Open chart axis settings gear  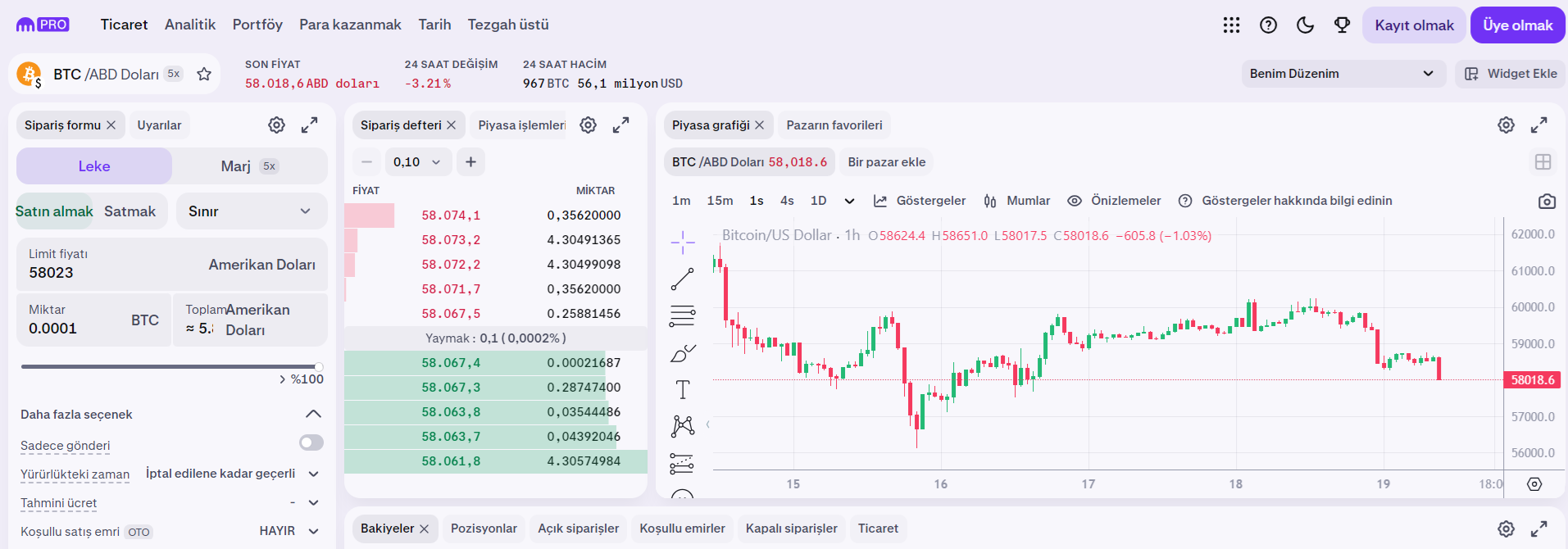(1534, 484)
